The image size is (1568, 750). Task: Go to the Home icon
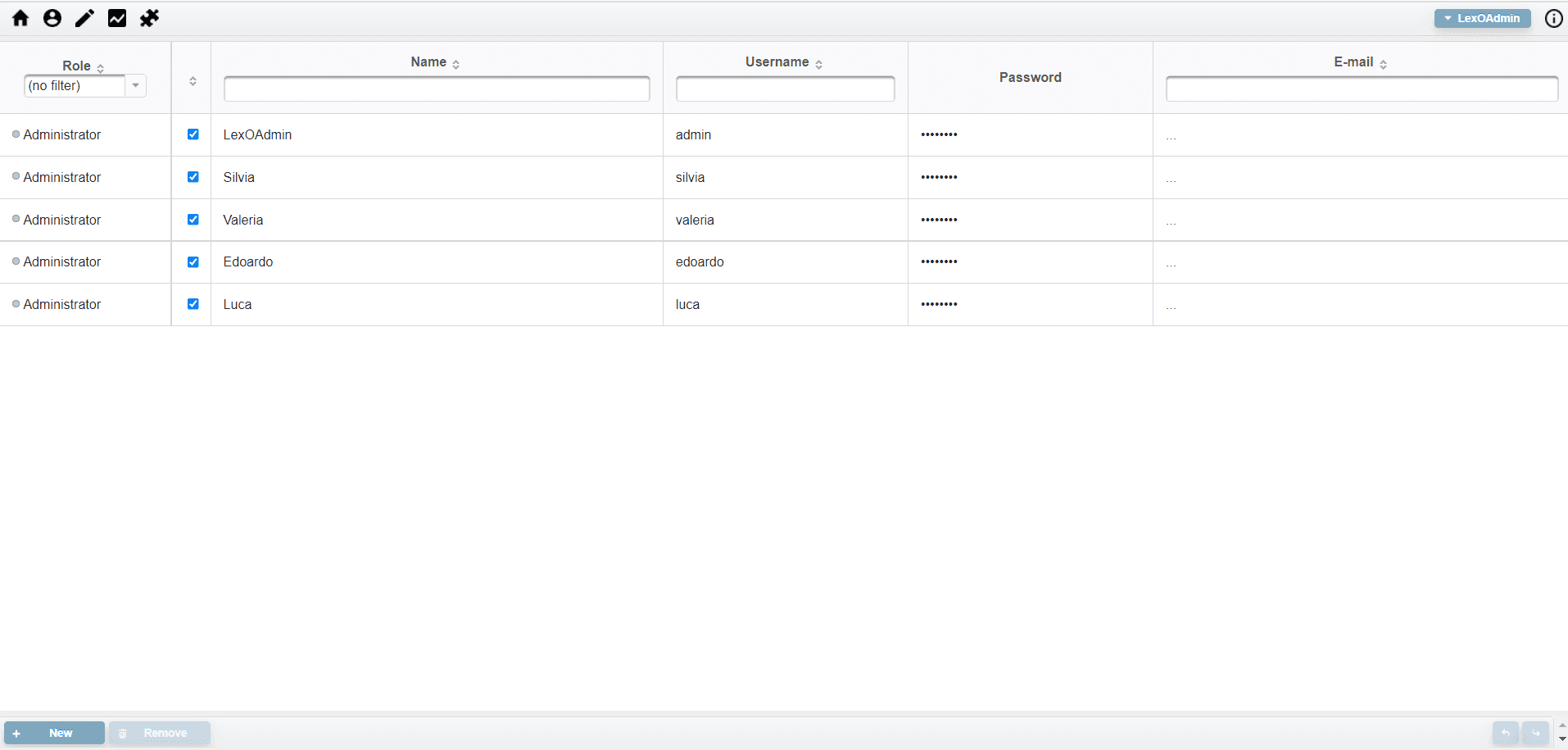pos(20,18)
